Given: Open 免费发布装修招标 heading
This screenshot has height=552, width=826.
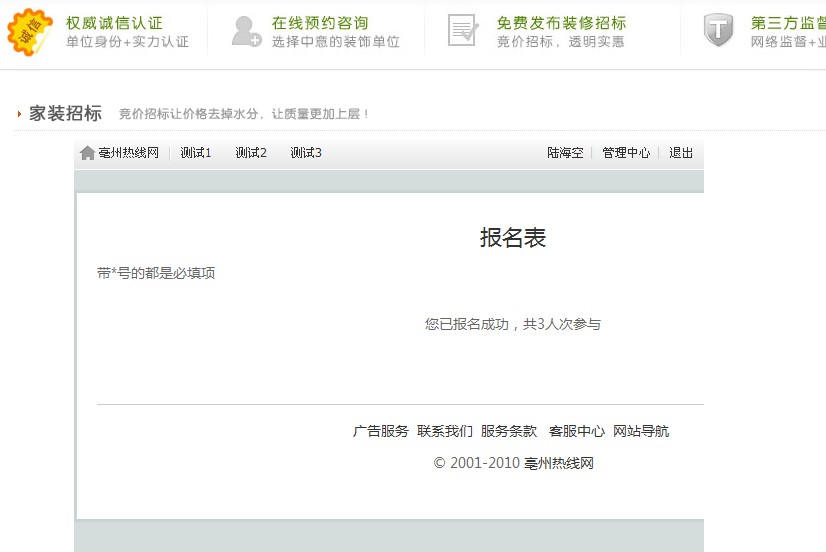Looking at the screenshot, I should [x=562, y=23].
